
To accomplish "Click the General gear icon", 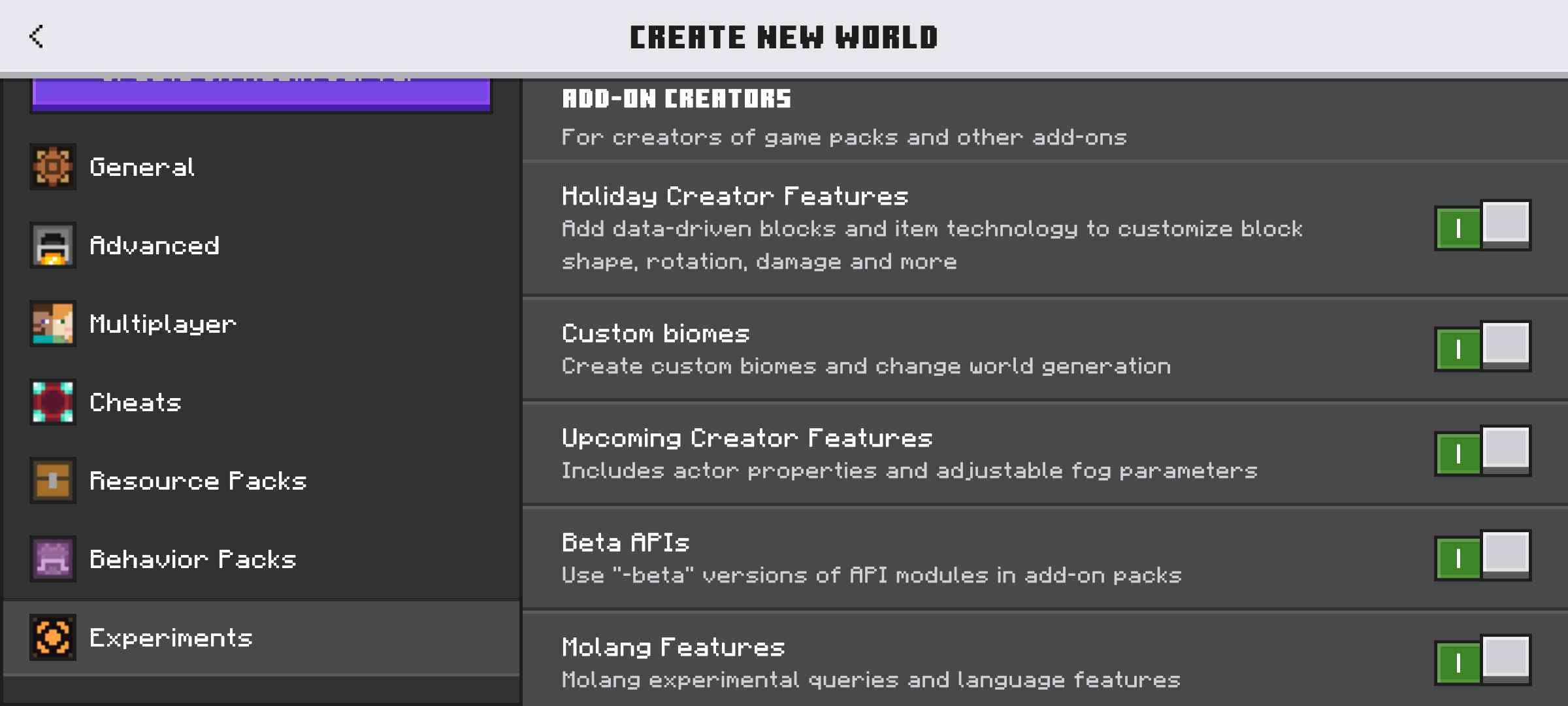I will [x=53, y=167].
